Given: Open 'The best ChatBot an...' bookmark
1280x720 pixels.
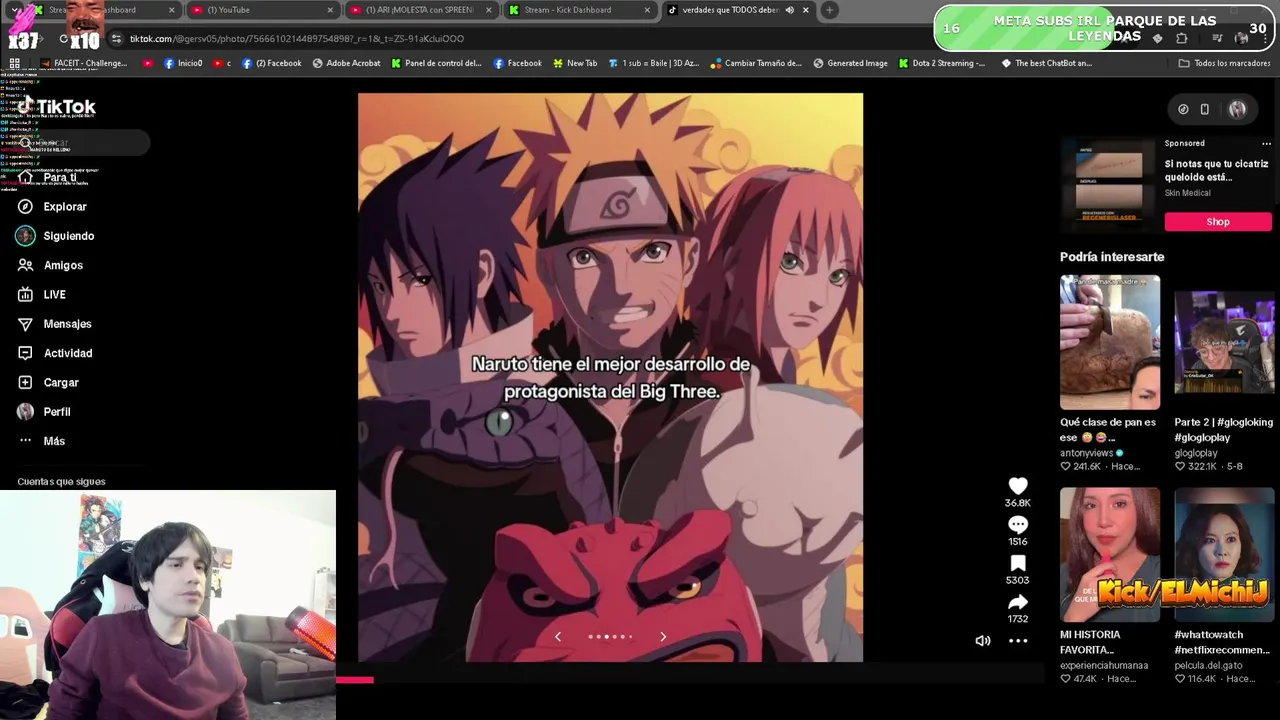Looking at the screenshot, I should [x=1046, y=63].
